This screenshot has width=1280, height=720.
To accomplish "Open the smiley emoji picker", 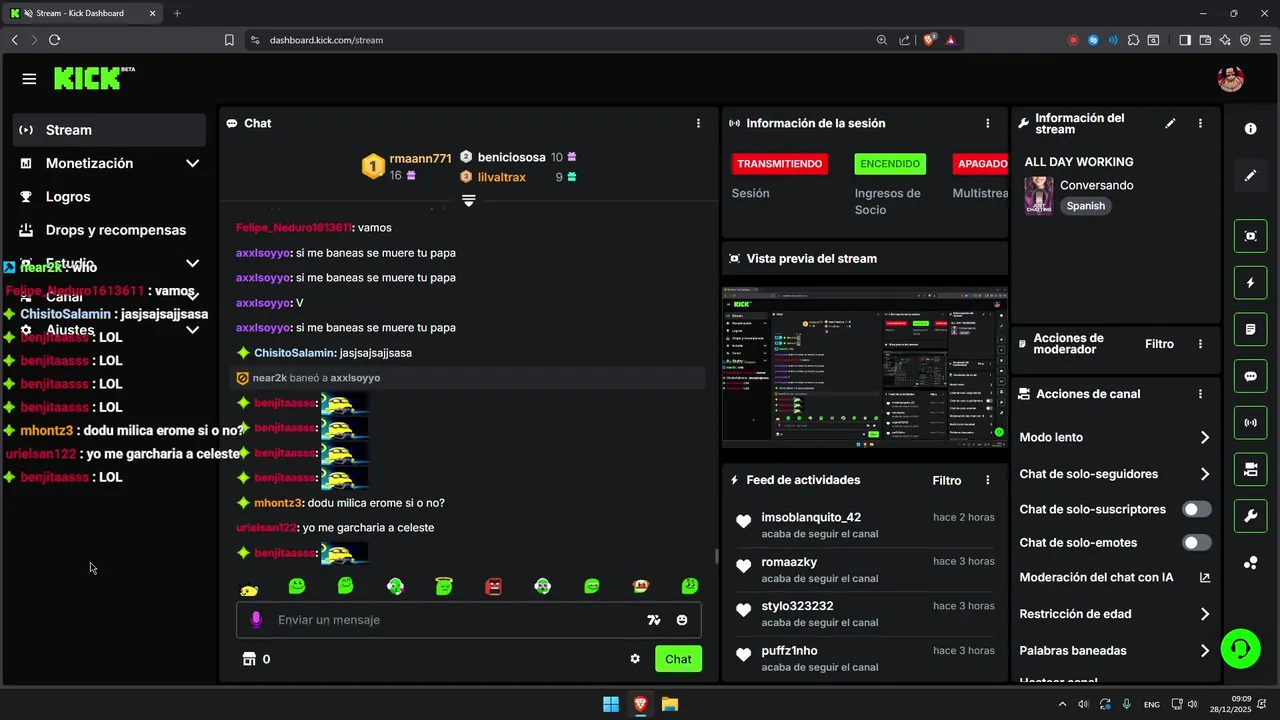I will coord(682,620).
